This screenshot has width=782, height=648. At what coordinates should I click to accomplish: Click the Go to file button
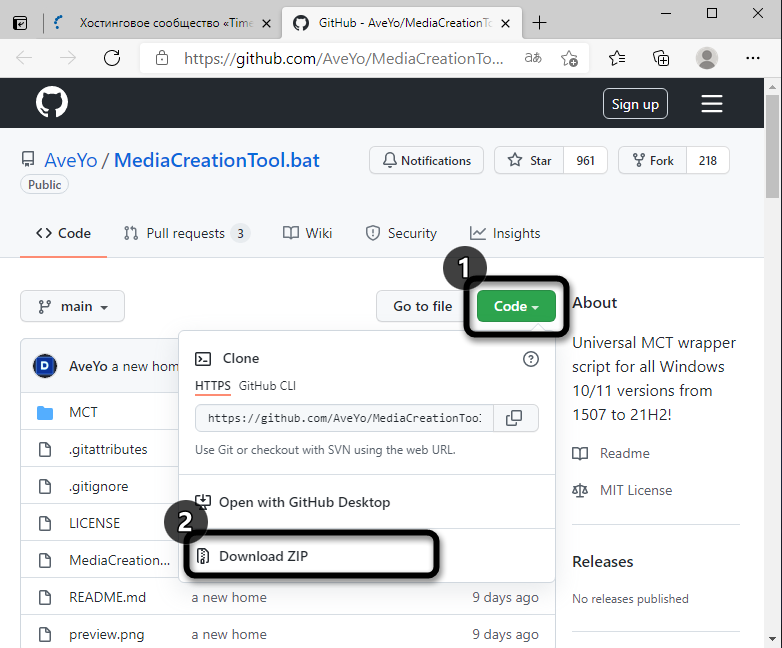422,306
